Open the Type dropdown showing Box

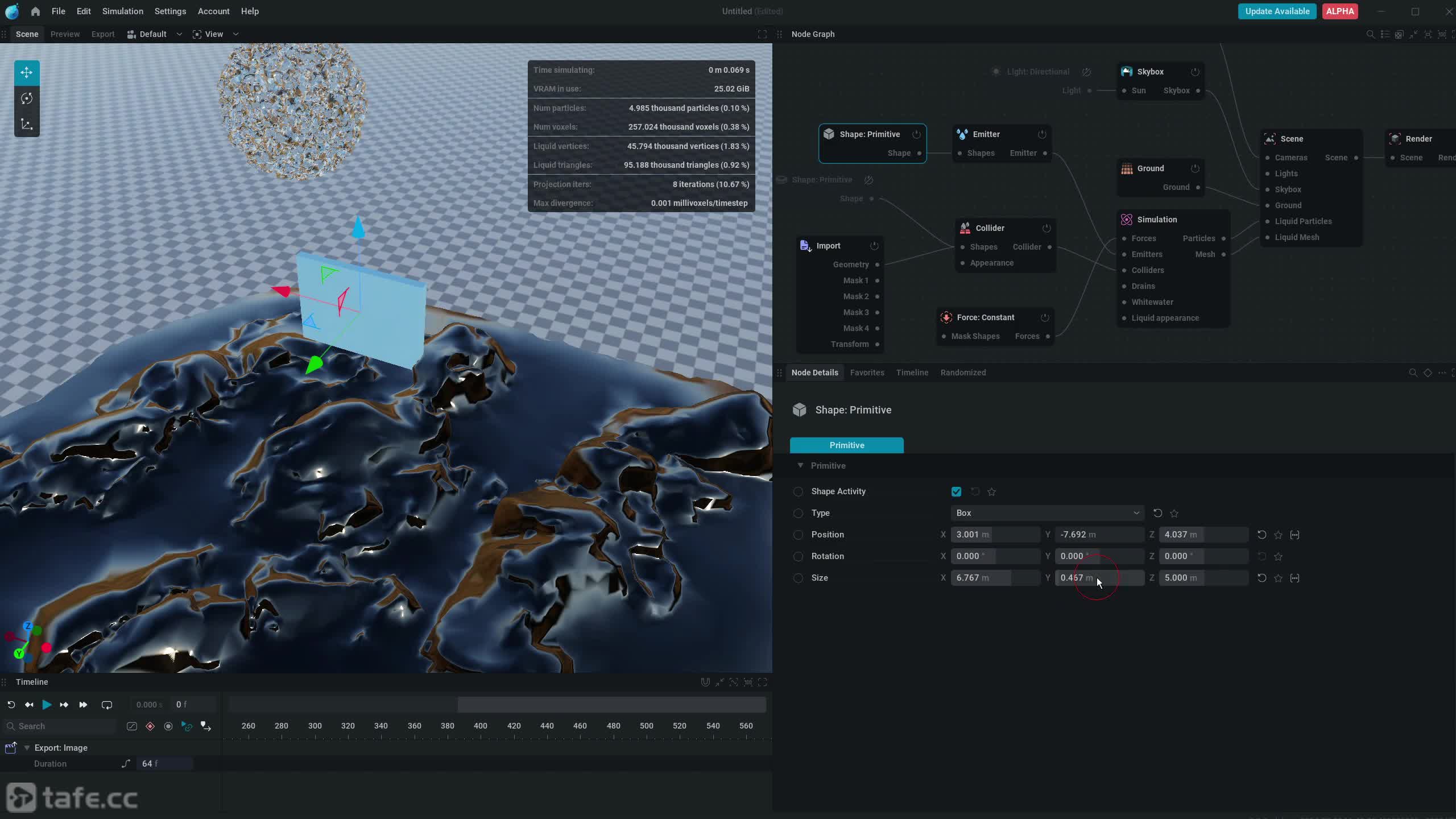click(1046, 513)
